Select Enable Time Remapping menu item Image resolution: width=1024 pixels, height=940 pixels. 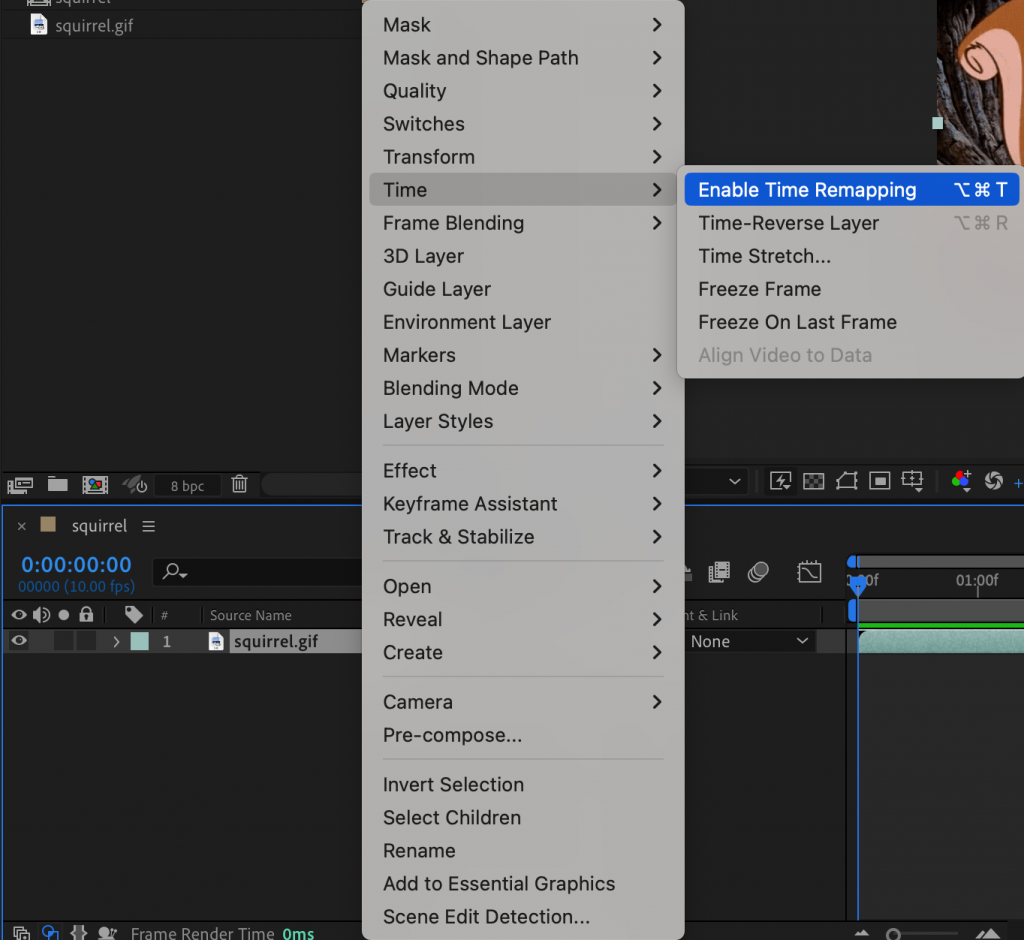point(807,189)
